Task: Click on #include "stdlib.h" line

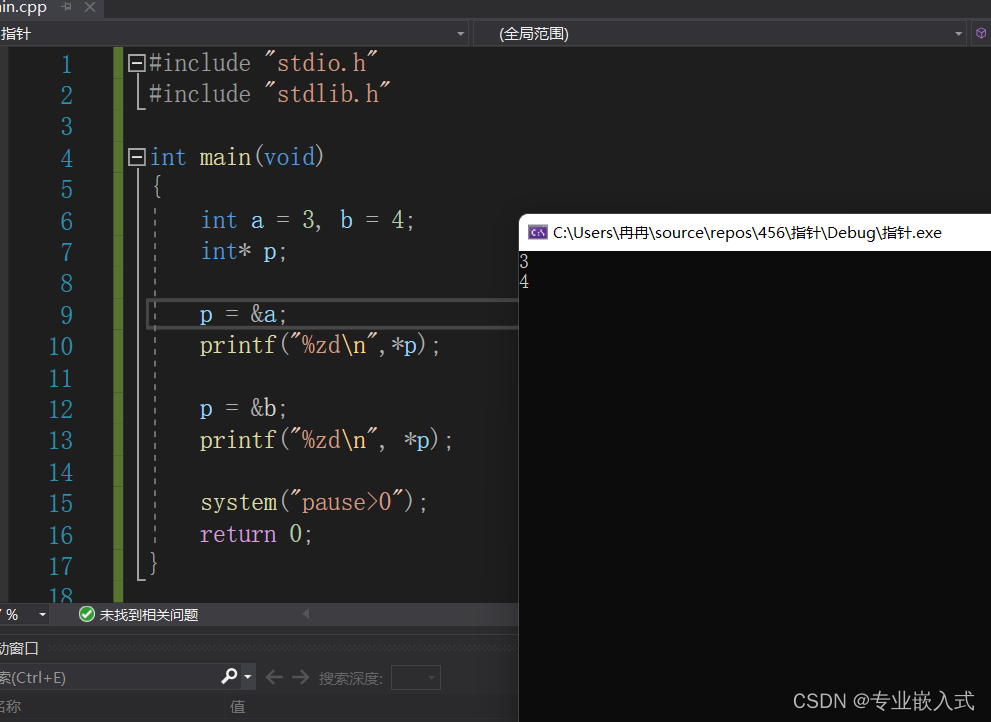Action: point(270,94)
